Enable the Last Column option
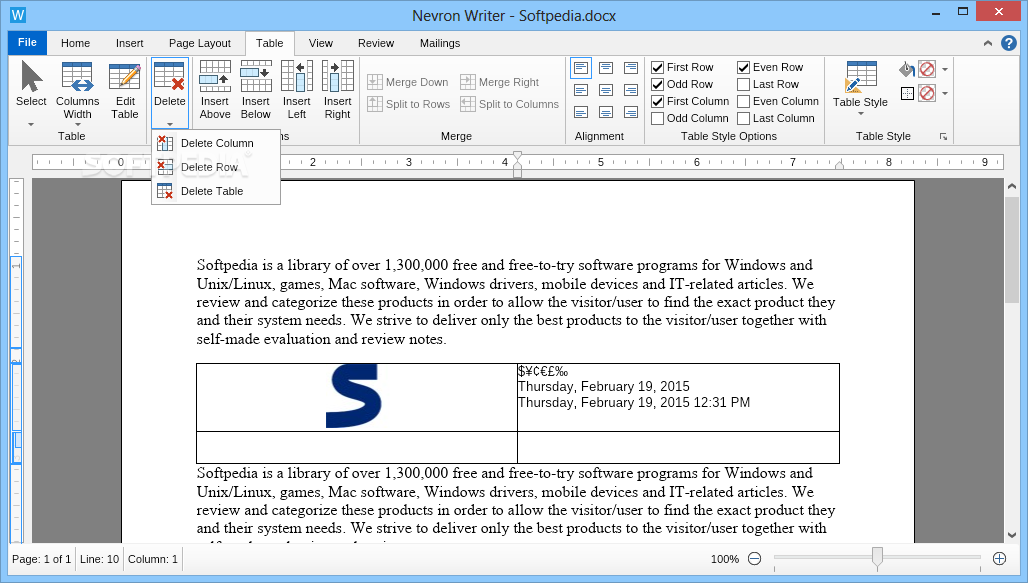 pyautogui.click(x=743, y=118)
